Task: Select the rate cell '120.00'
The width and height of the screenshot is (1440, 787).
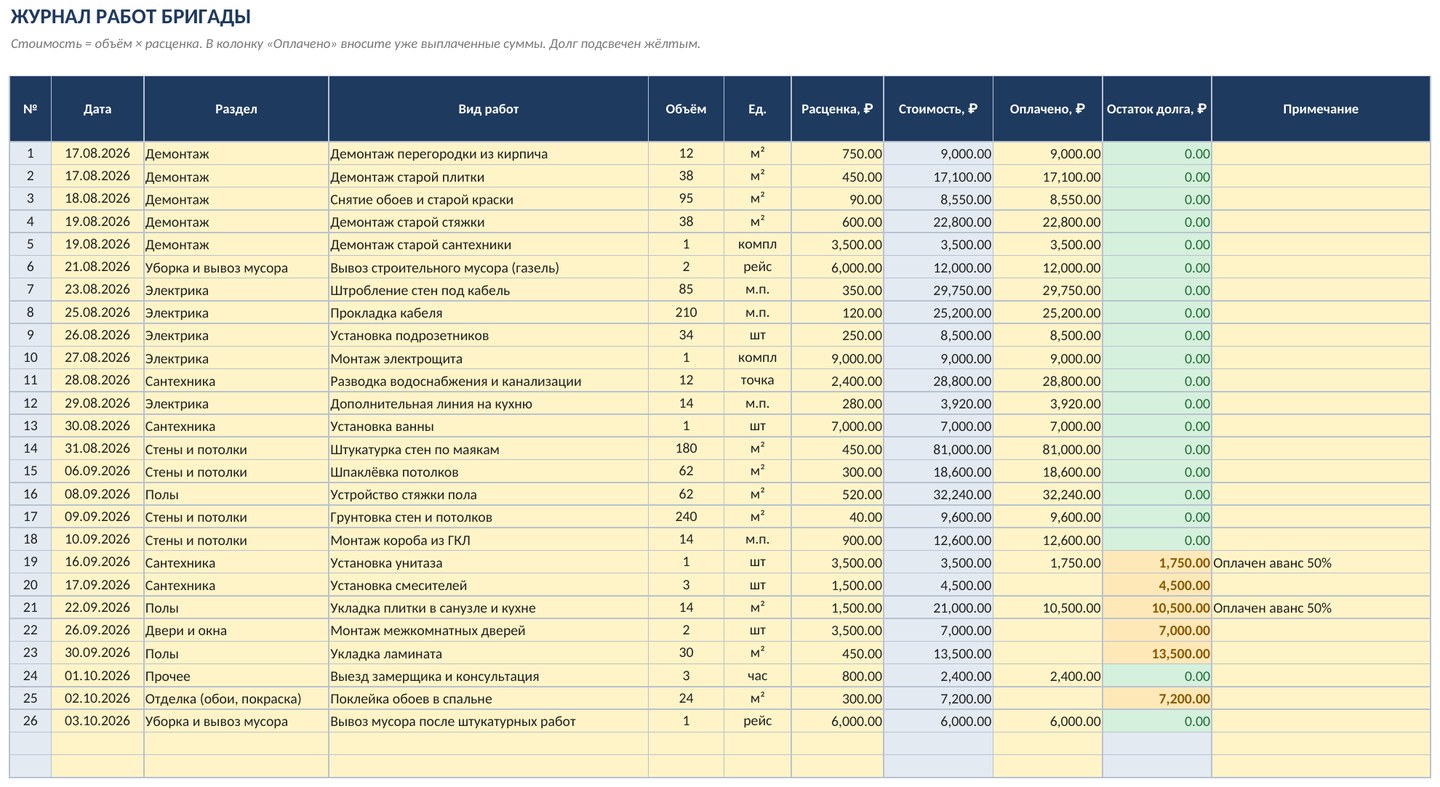Action: [837, 313]
